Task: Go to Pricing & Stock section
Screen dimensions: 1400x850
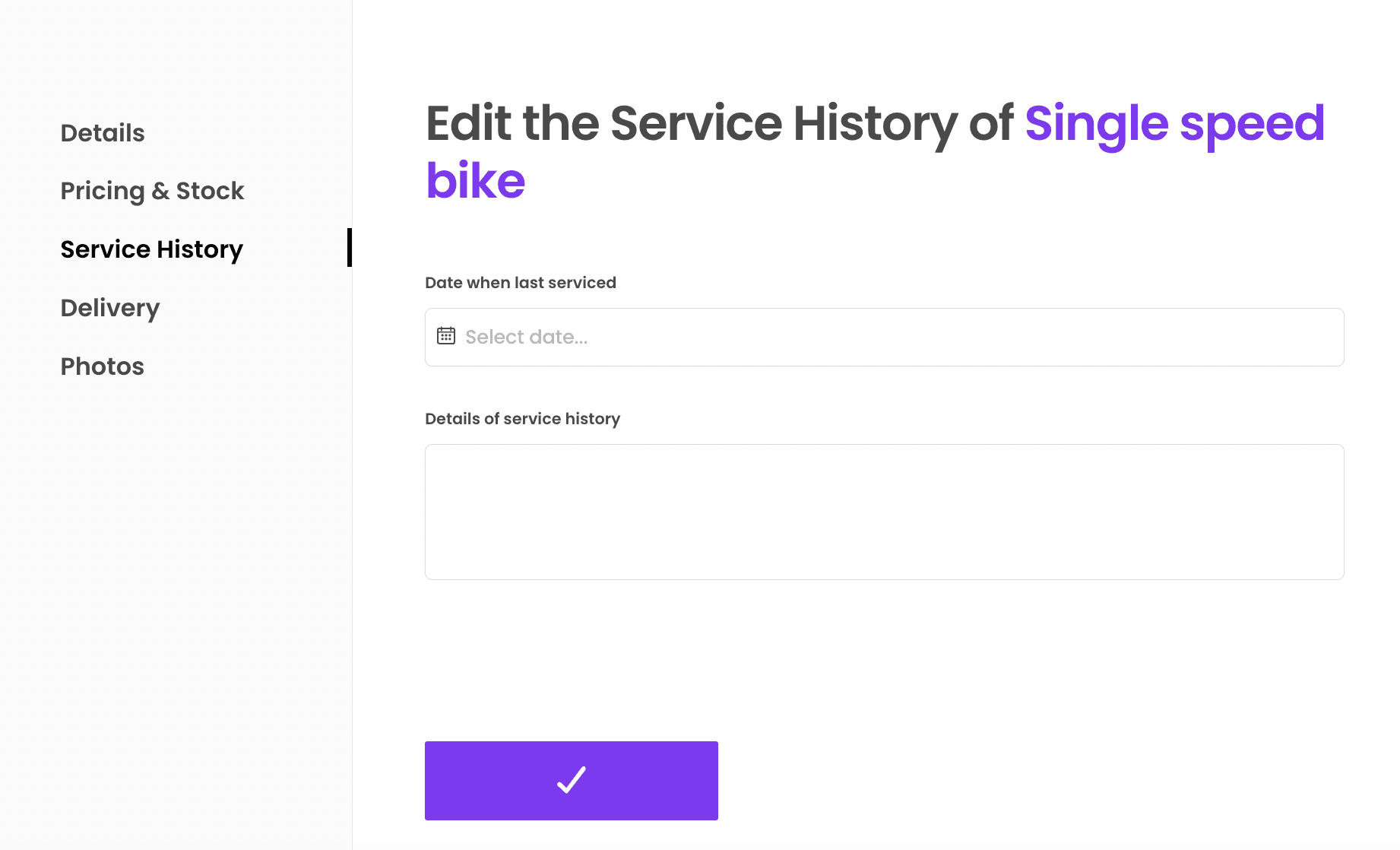Action: (x=152, y=191)
